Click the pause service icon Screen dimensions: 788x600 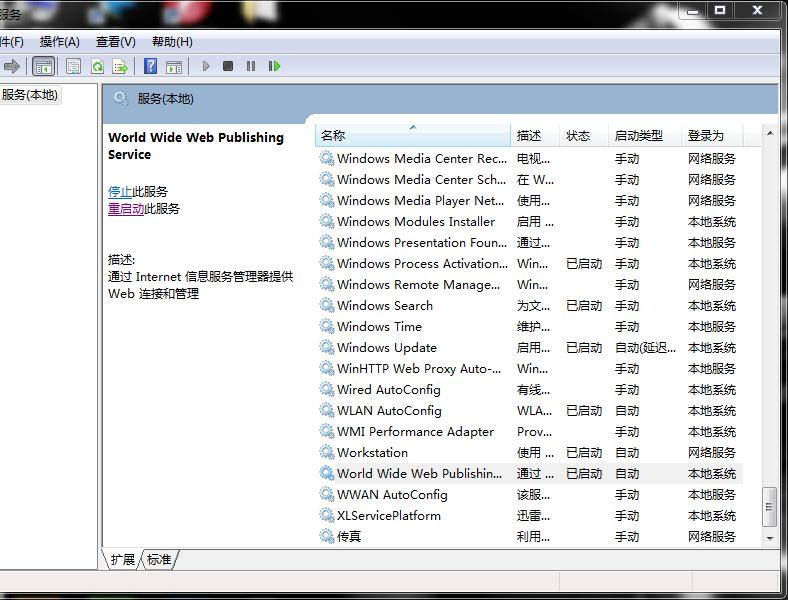(x=251, y=66)
